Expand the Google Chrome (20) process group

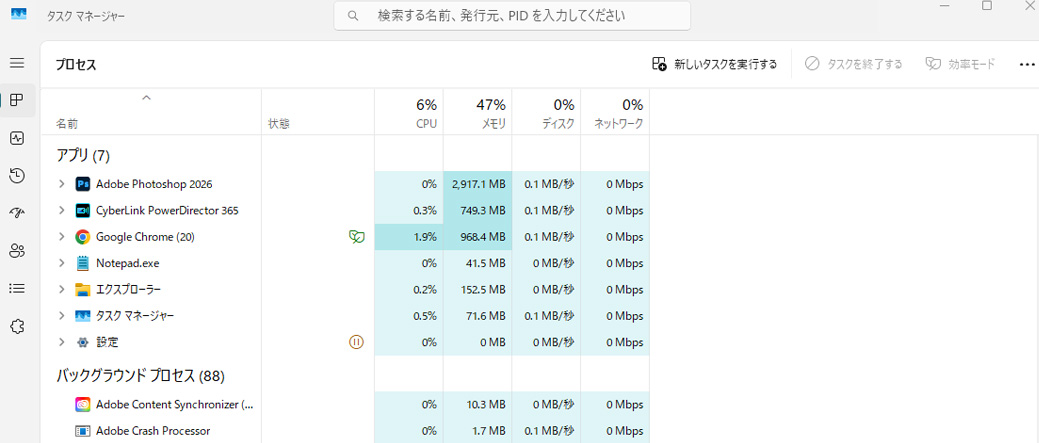(61, 237)
